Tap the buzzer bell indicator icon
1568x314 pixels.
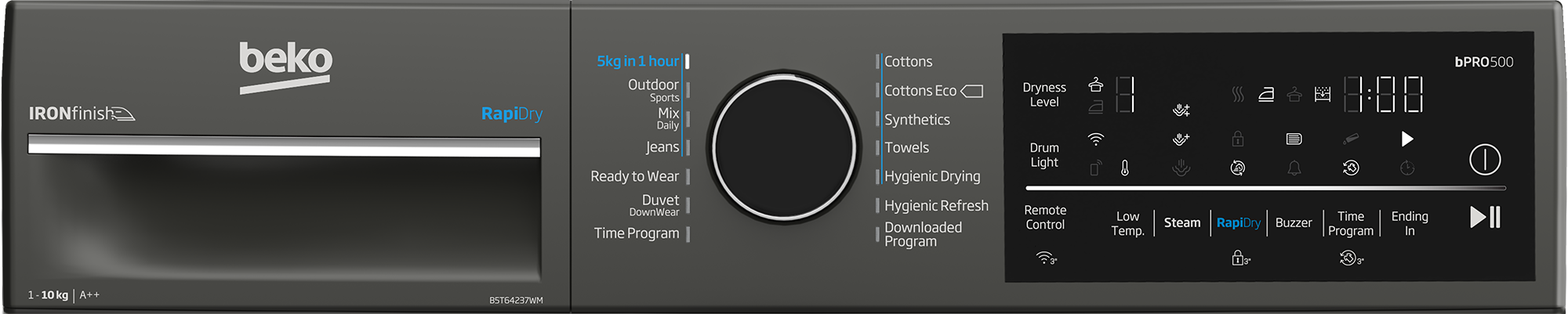[1294, 168]
